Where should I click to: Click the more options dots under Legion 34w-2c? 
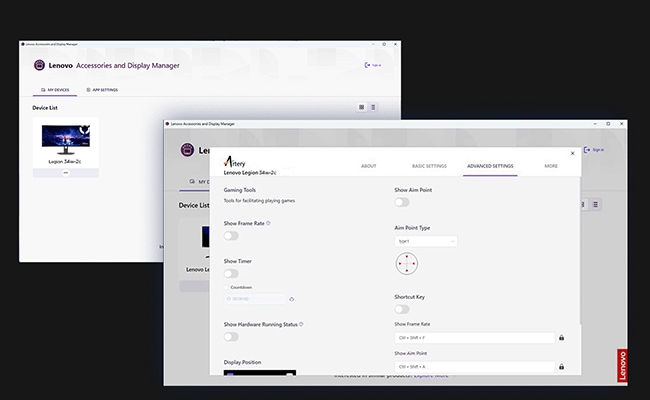pyautogui.click(x=65, y=173)
